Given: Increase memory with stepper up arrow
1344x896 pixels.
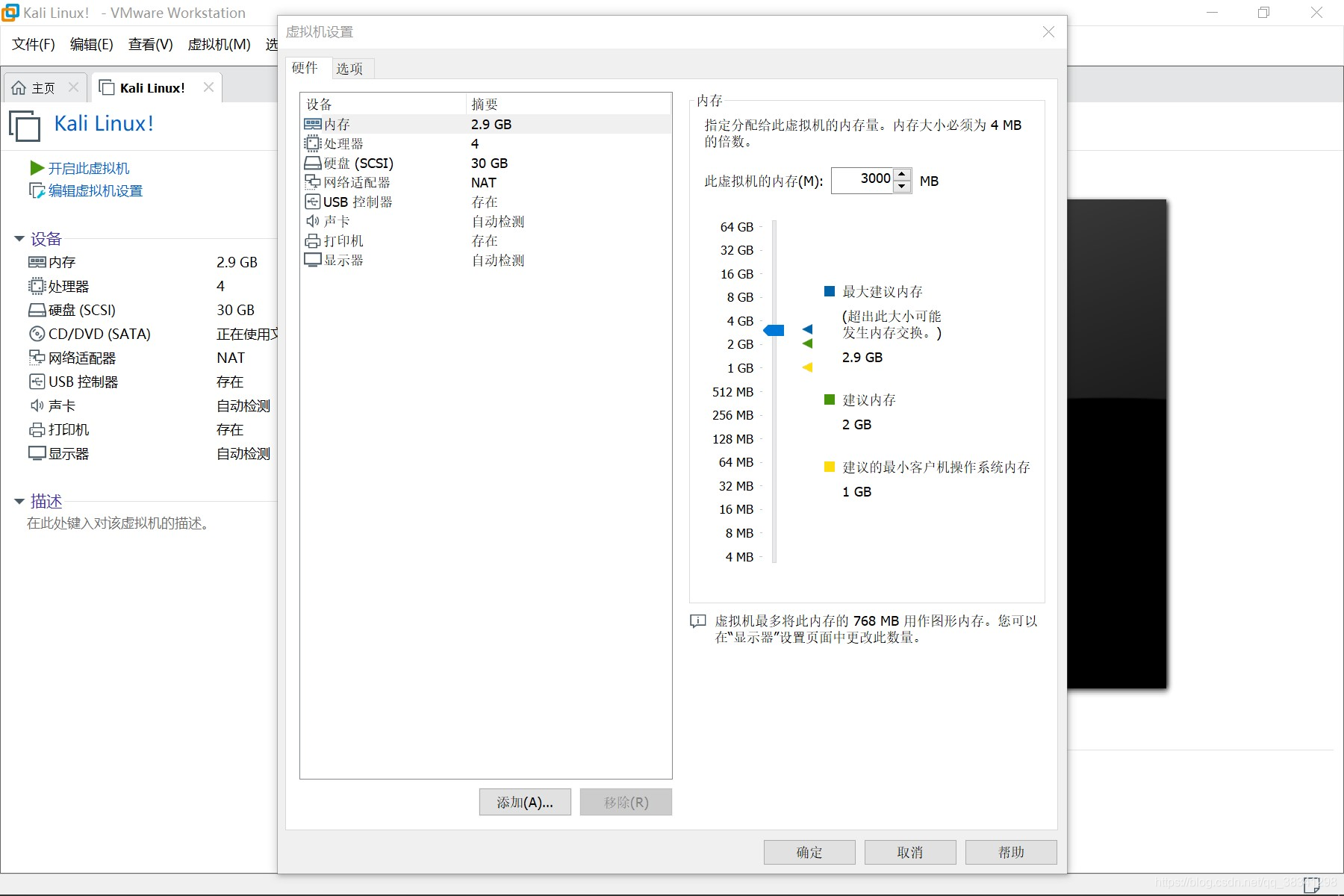Looking at the screenshot, I should [902, 175].
